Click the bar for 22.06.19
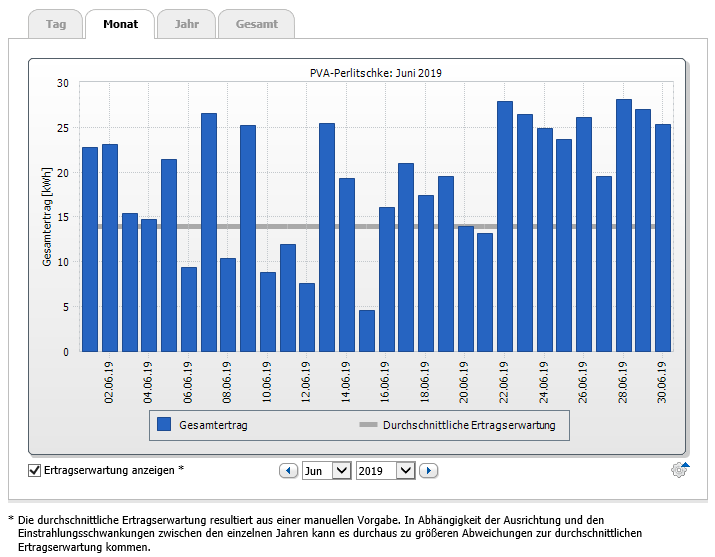This screenshot has width=715, height=557. pyautogui.click(x=505, y=227)
